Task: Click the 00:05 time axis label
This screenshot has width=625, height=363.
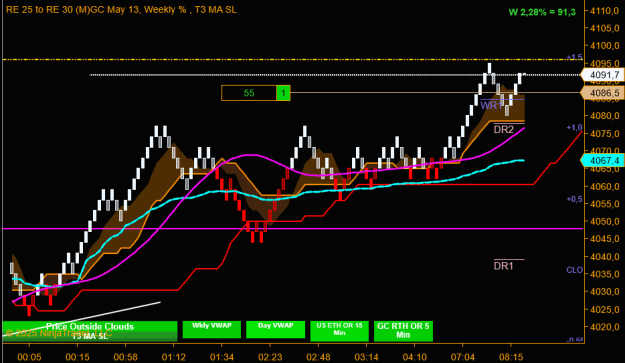Action: (x=29, y=357)
